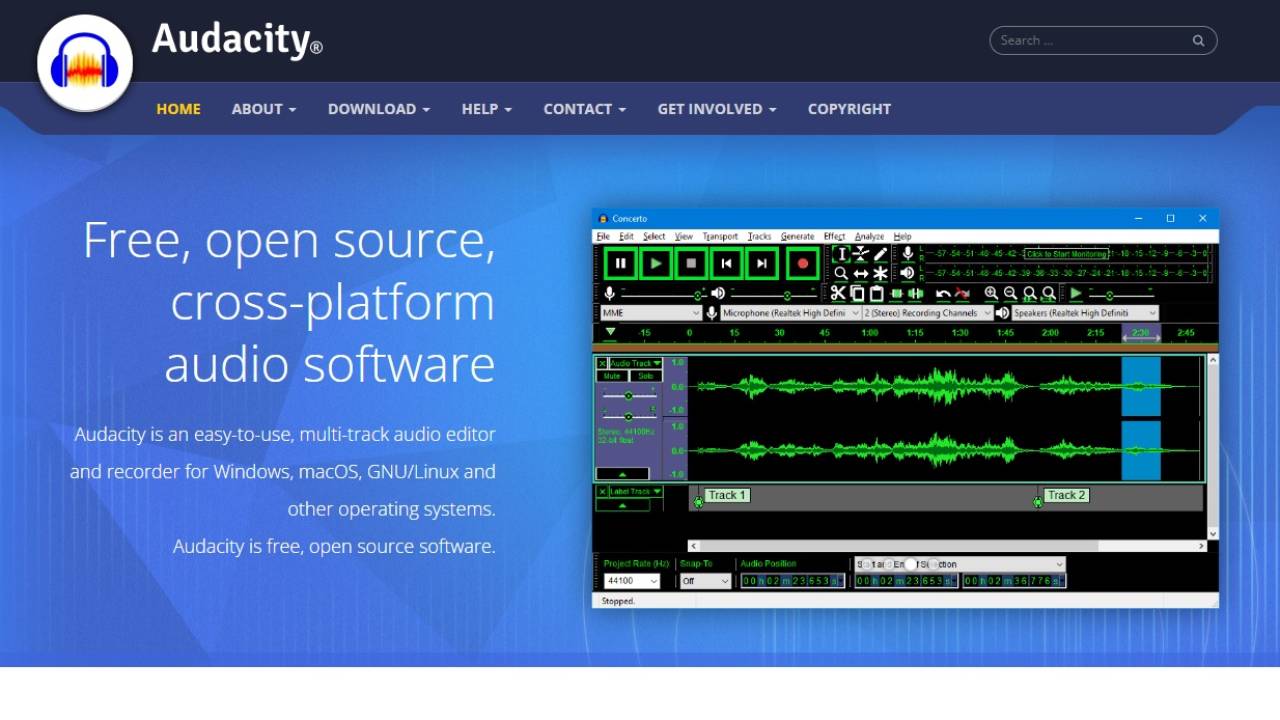Click the Zoom Out magnifier icon

pyautogui.click(x=1010, y=293)
